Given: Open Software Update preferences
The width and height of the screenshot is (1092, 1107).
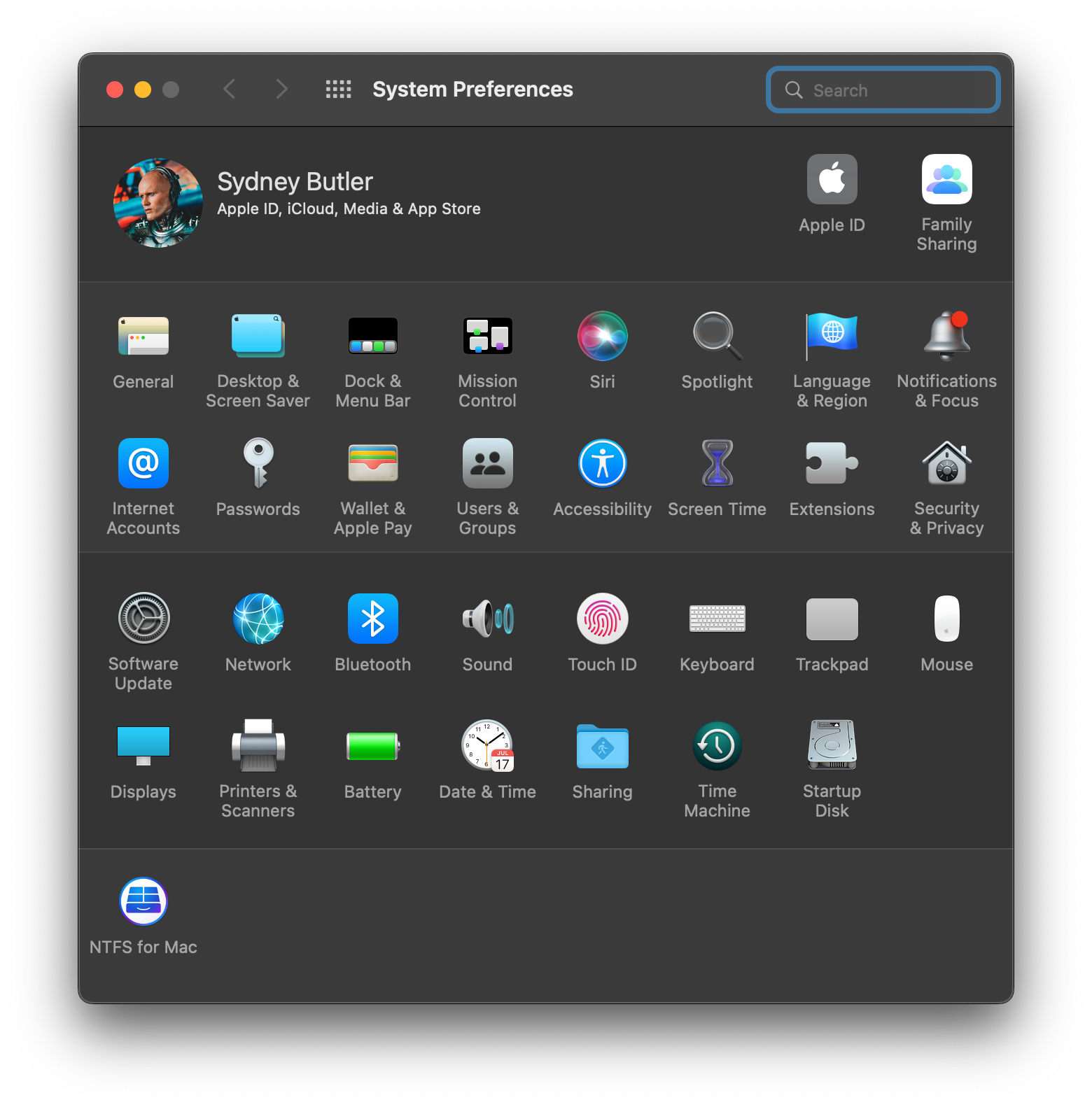Looking at the screenshot, I should point(143,619).
